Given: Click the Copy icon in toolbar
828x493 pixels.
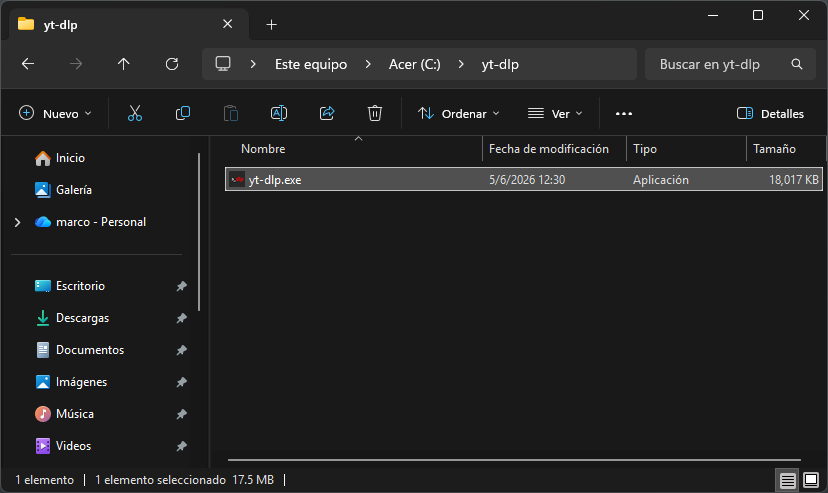Looking at the screenshot, I should (x=183, y=113).
